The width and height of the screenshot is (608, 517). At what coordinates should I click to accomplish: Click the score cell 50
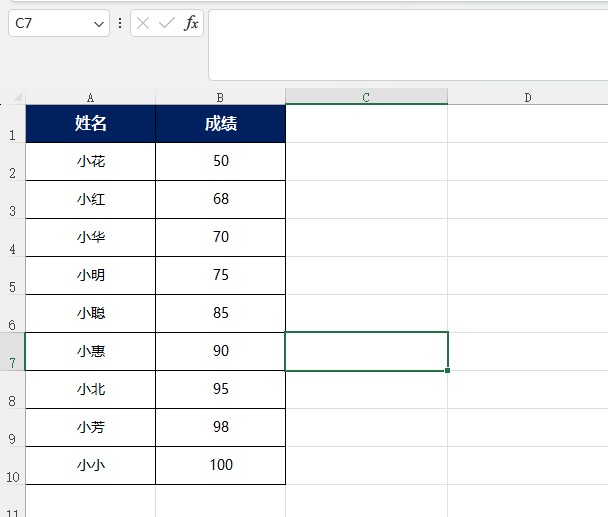[220, 161]
